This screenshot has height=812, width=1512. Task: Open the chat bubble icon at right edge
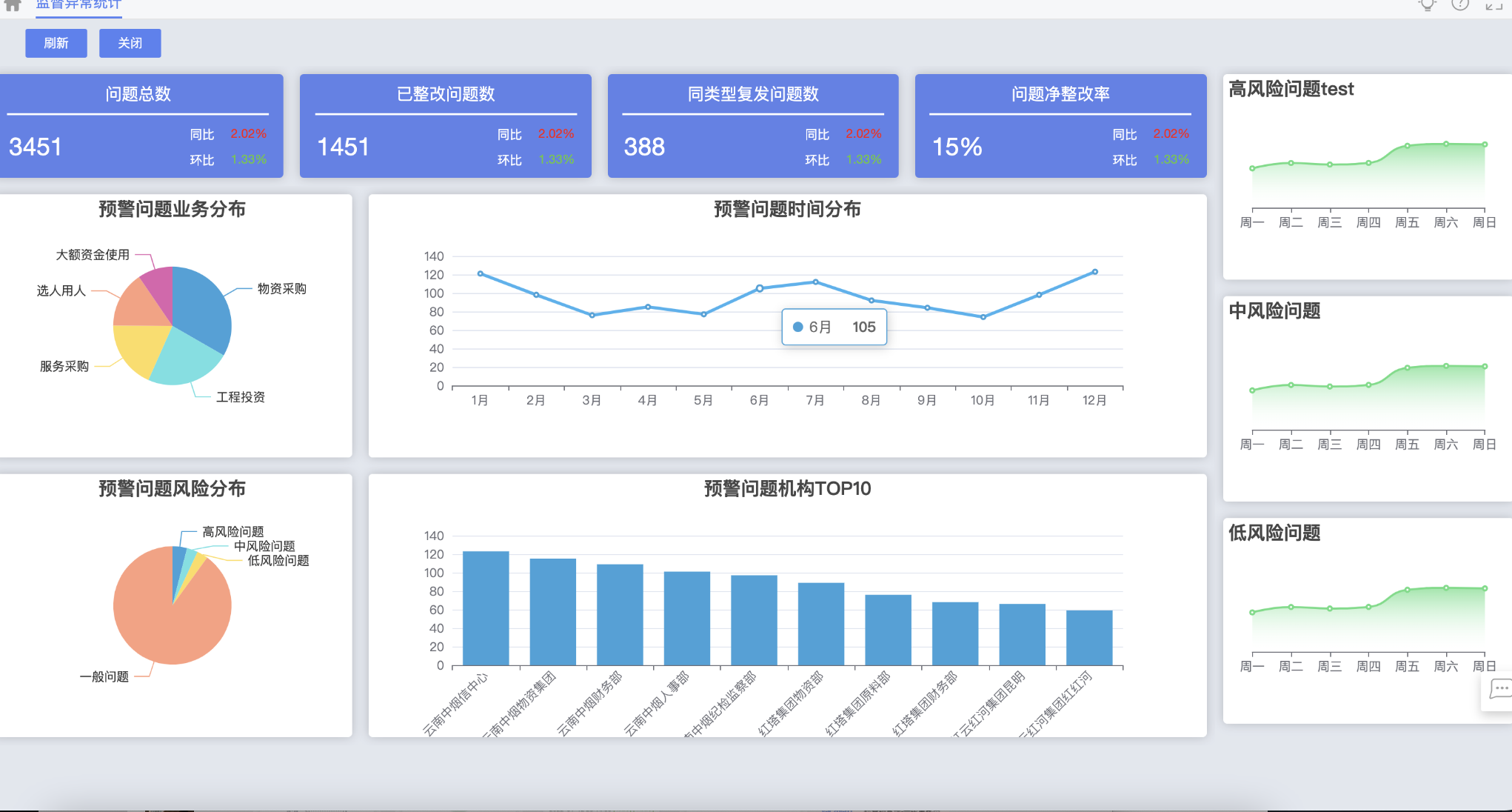coord(1499,690)
